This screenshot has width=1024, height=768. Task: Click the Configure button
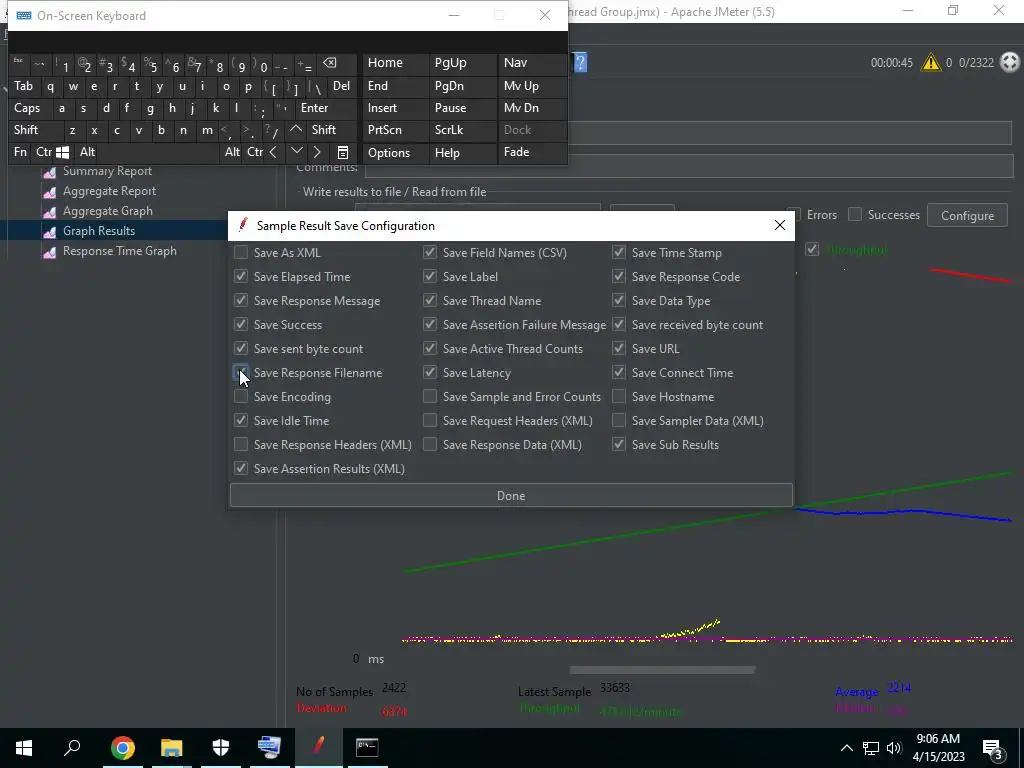click(967, 216)
